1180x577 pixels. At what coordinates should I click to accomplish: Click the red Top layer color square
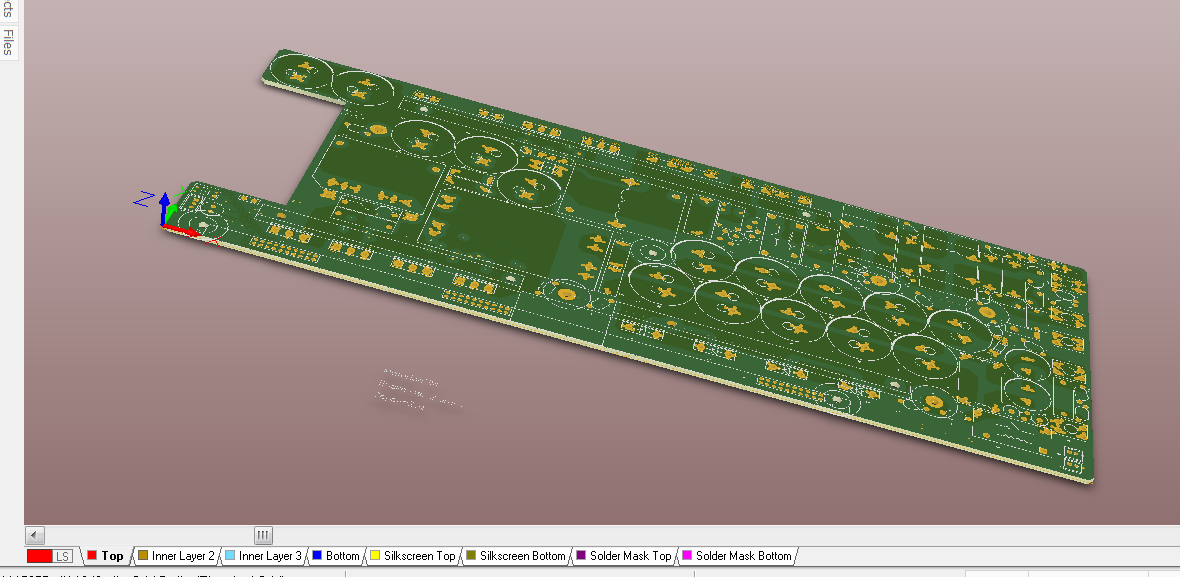[92, 556]
